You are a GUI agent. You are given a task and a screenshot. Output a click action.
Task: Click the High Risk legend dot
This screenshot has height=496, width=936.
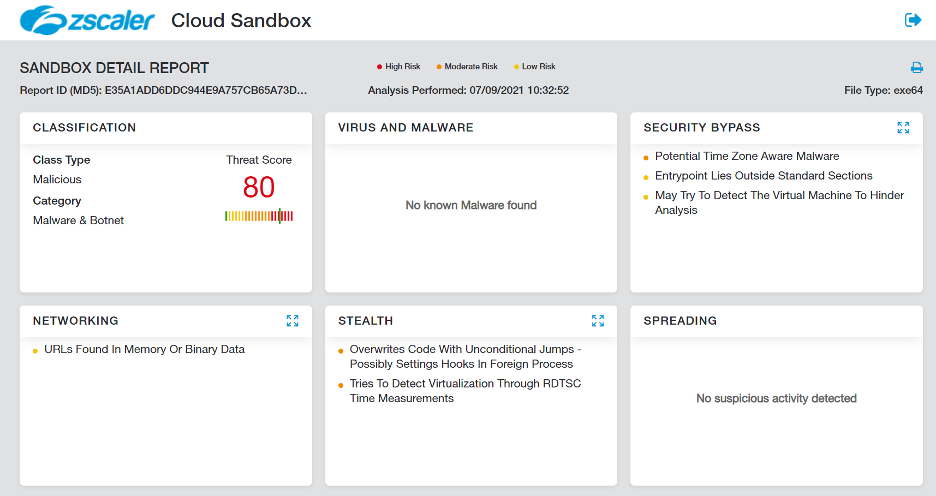[x=380, y=67]
